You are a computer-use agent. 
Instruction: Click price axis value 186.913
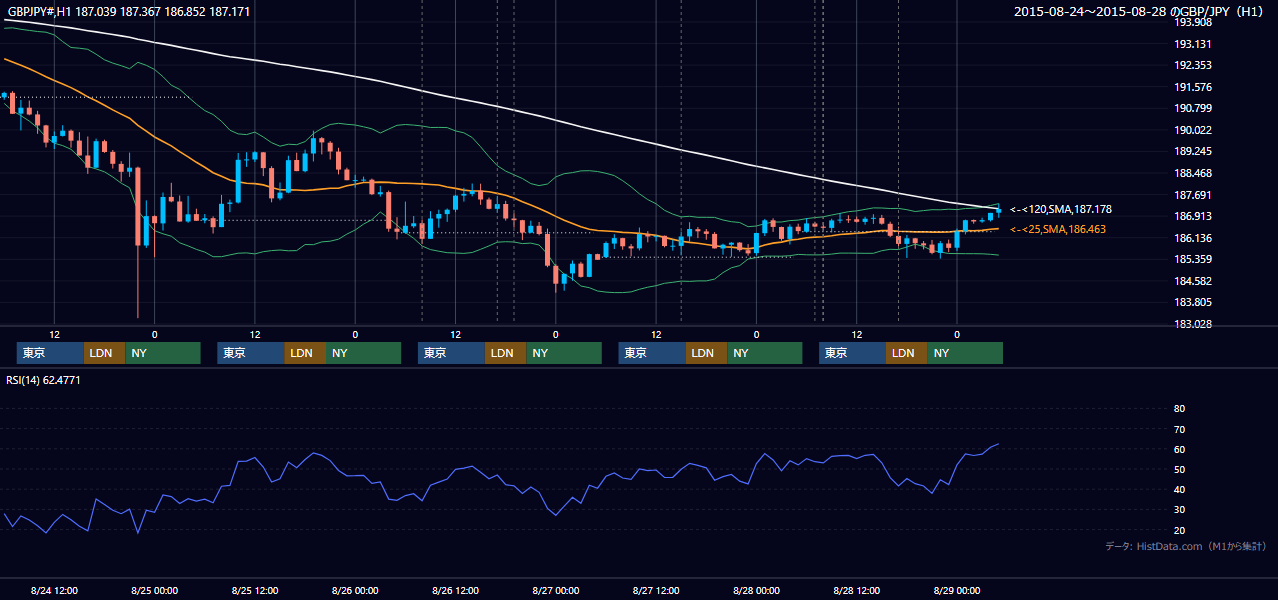(x=1193, y=216)
